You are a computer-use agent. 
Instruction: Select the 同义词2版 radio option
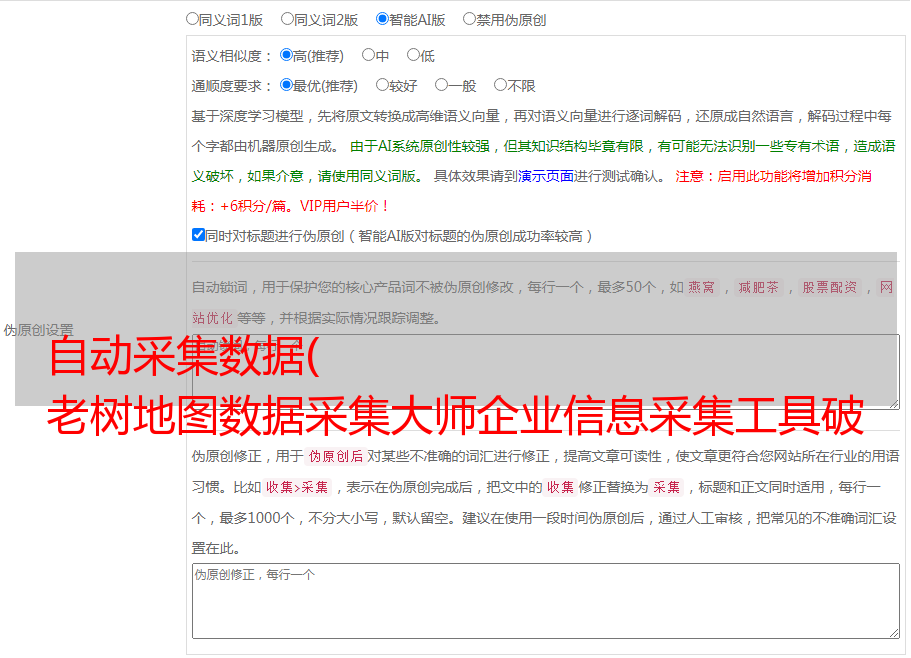click(x=287, y=19)
